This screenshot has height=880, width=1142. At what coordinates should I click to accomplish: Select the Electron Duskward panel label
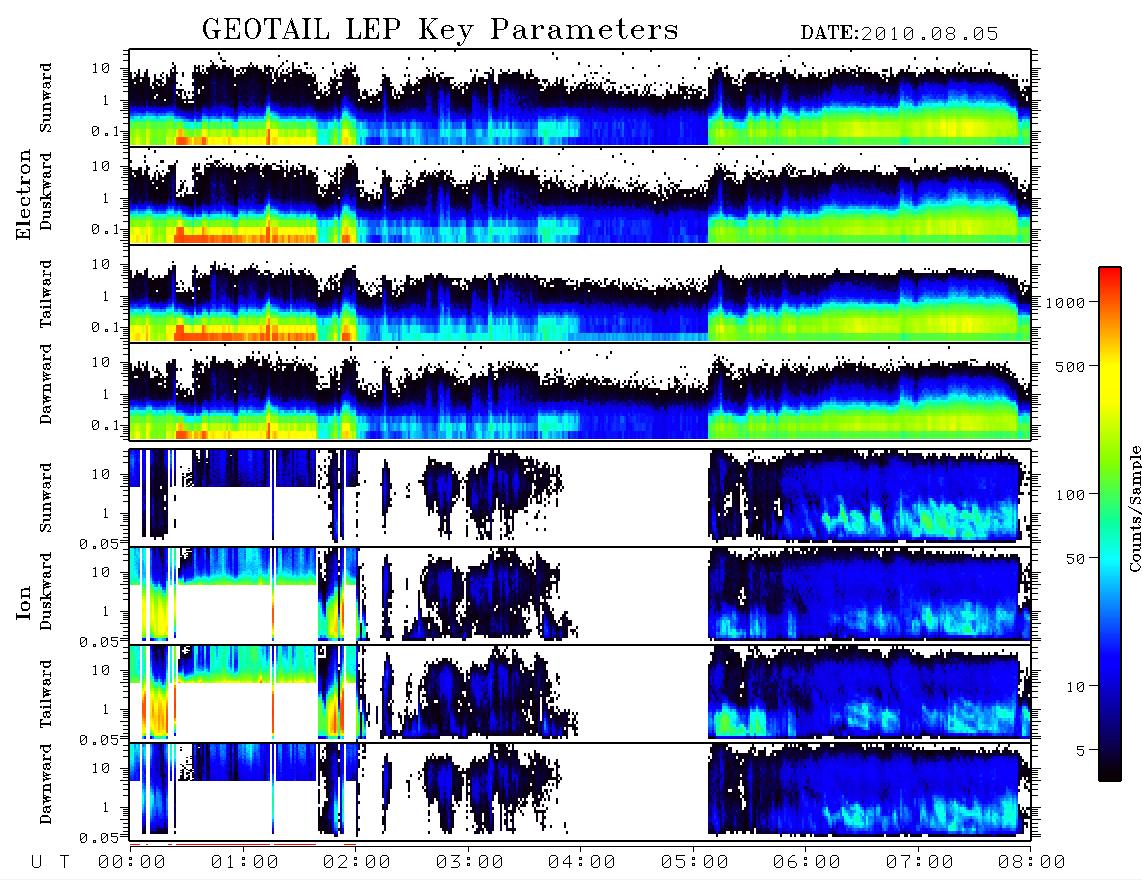tap(46, 191)
